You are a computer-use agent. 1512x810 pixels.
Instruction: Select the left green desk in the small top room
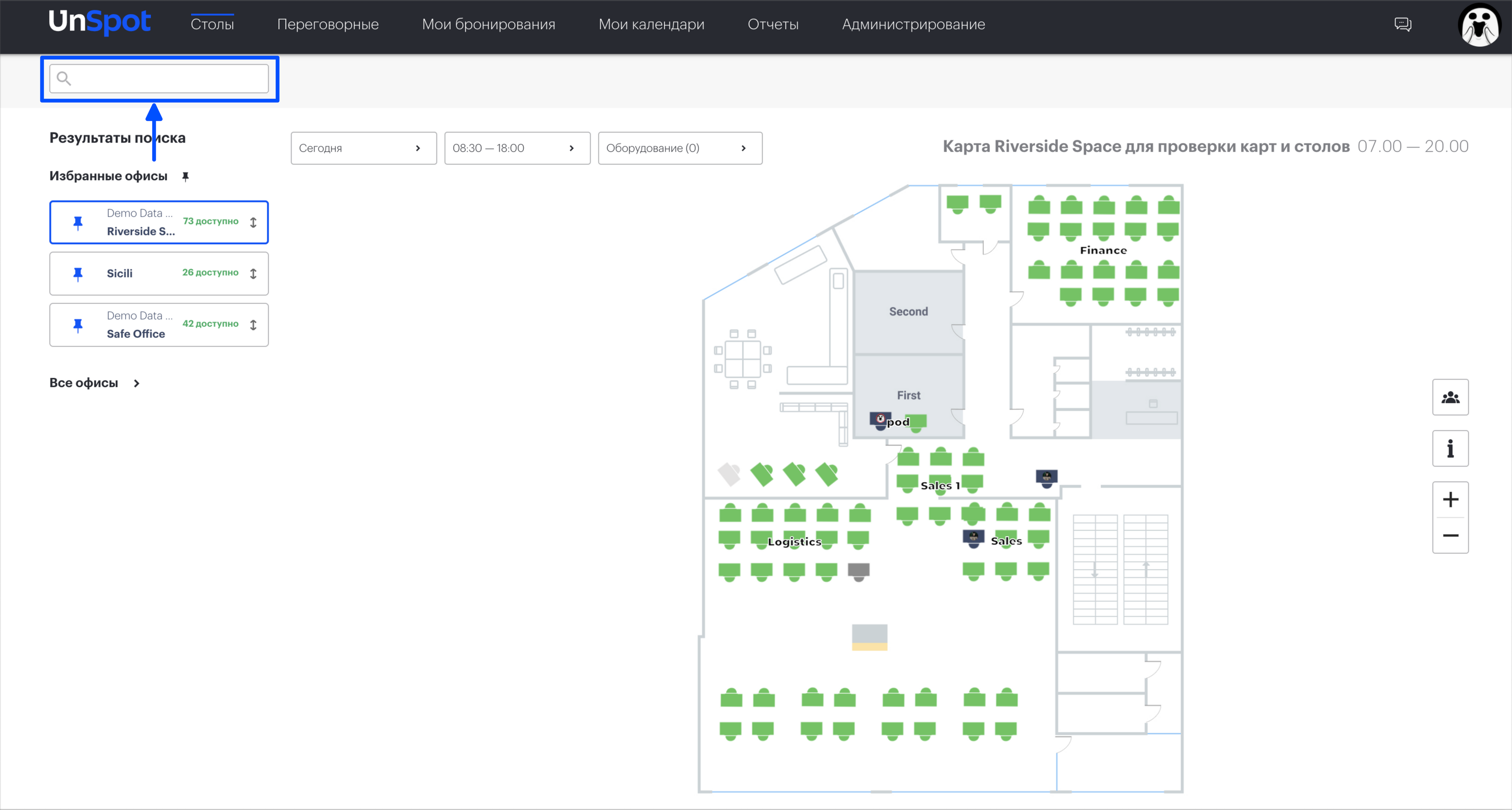(957, 204)
